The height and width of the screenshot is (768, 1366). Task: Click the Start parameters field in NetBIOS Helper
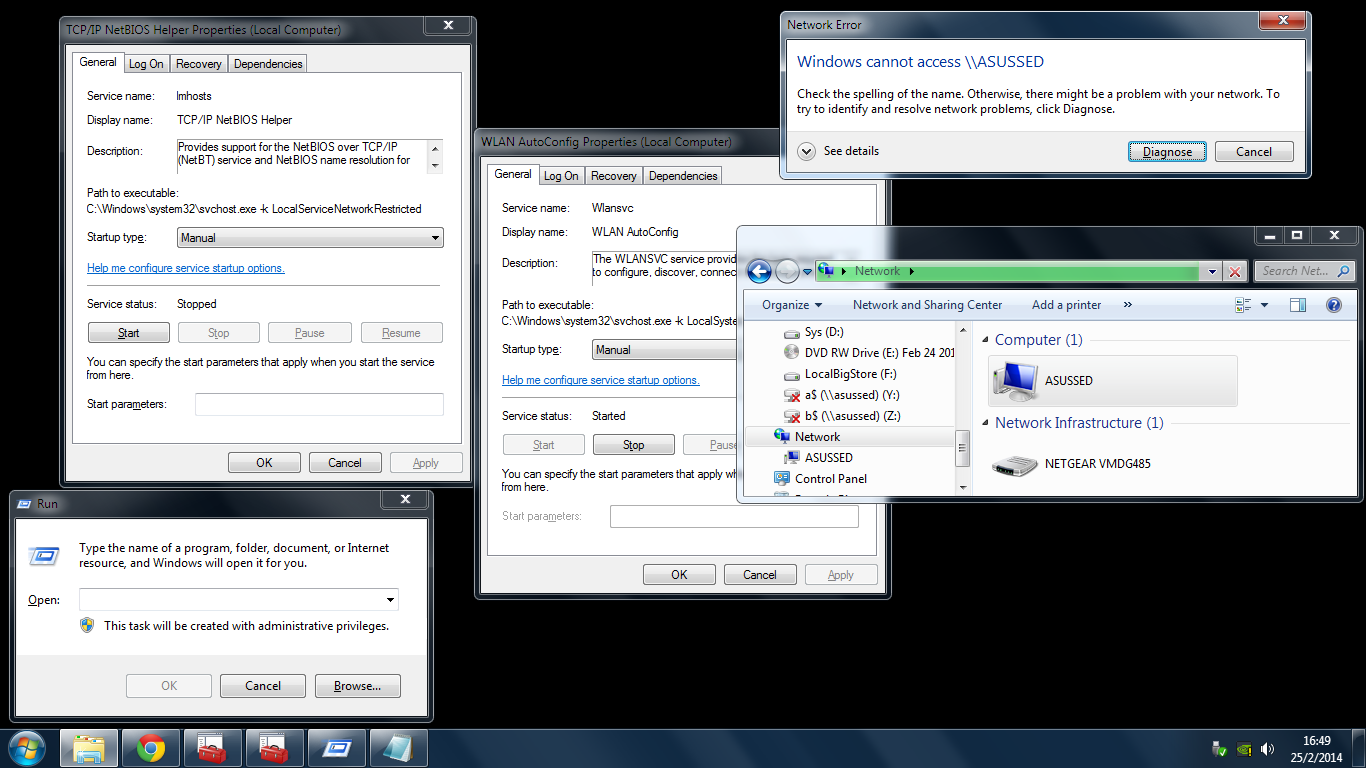319,404
